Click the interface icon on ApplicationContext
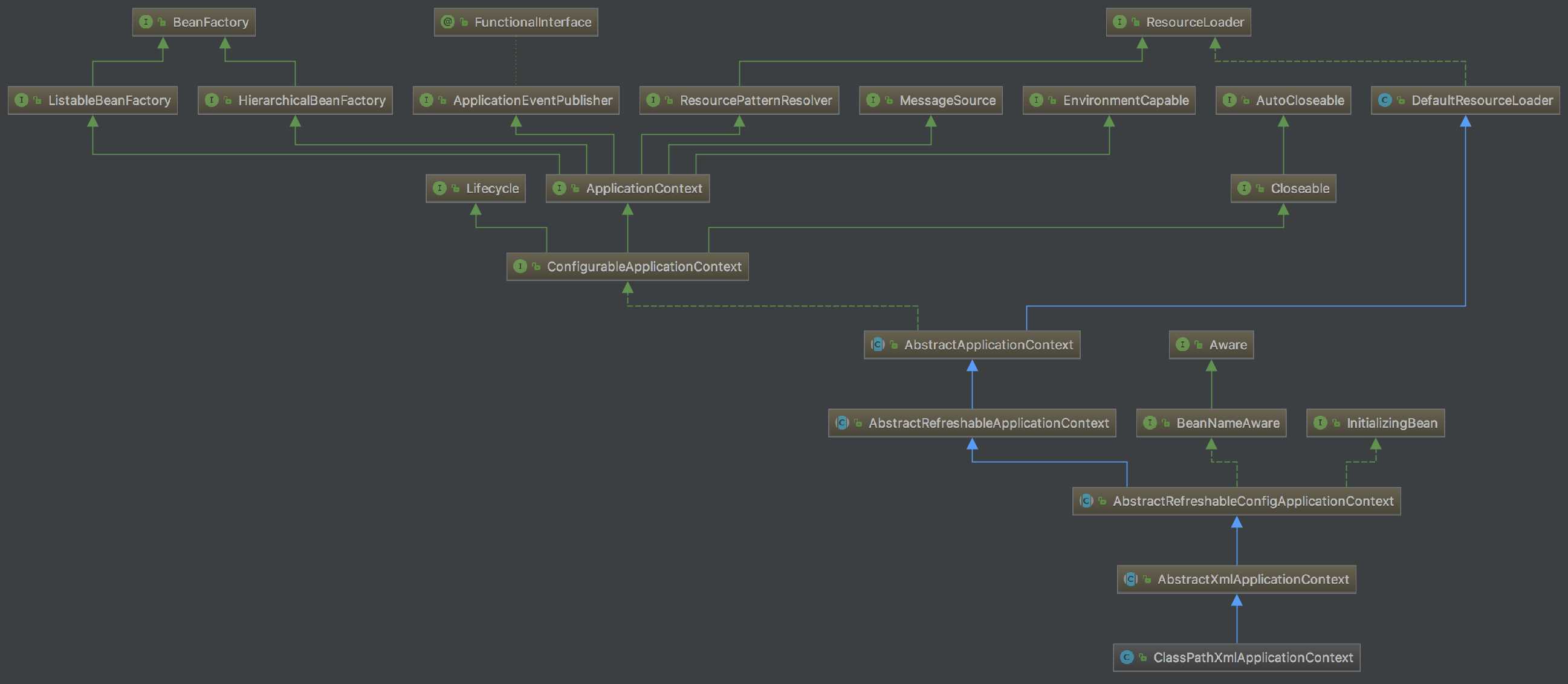1568x684 pixels. pyautogui.click(x=559, y=188)
